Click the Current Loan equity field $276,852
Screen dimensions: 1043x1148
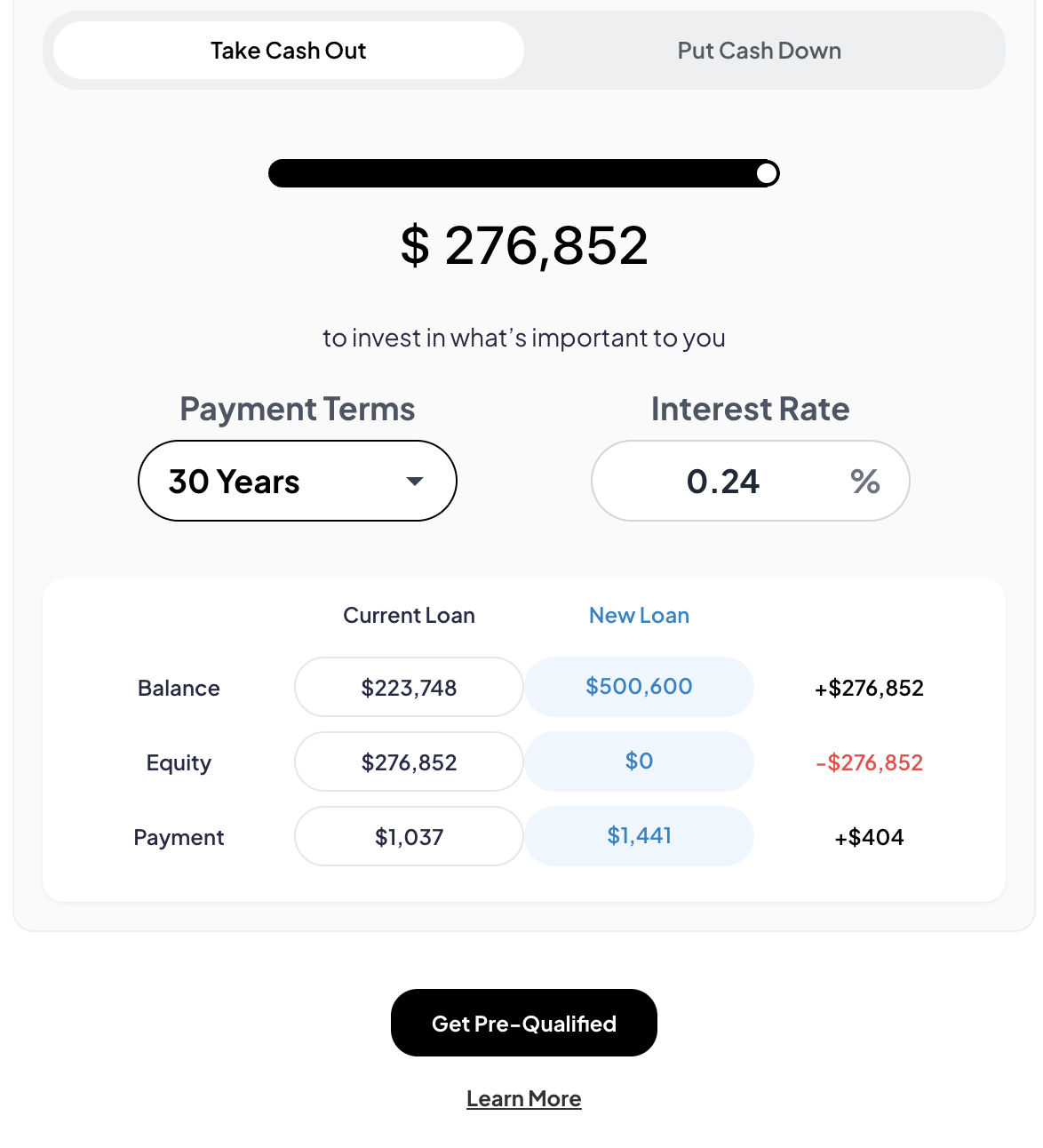click(x=409, y=761)
